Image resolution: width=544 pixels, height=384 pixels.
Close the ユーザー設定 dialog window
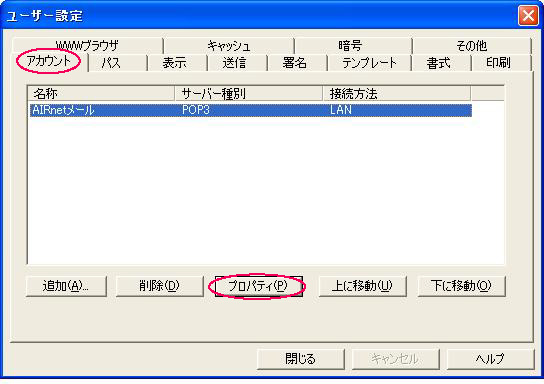point(528,16)
